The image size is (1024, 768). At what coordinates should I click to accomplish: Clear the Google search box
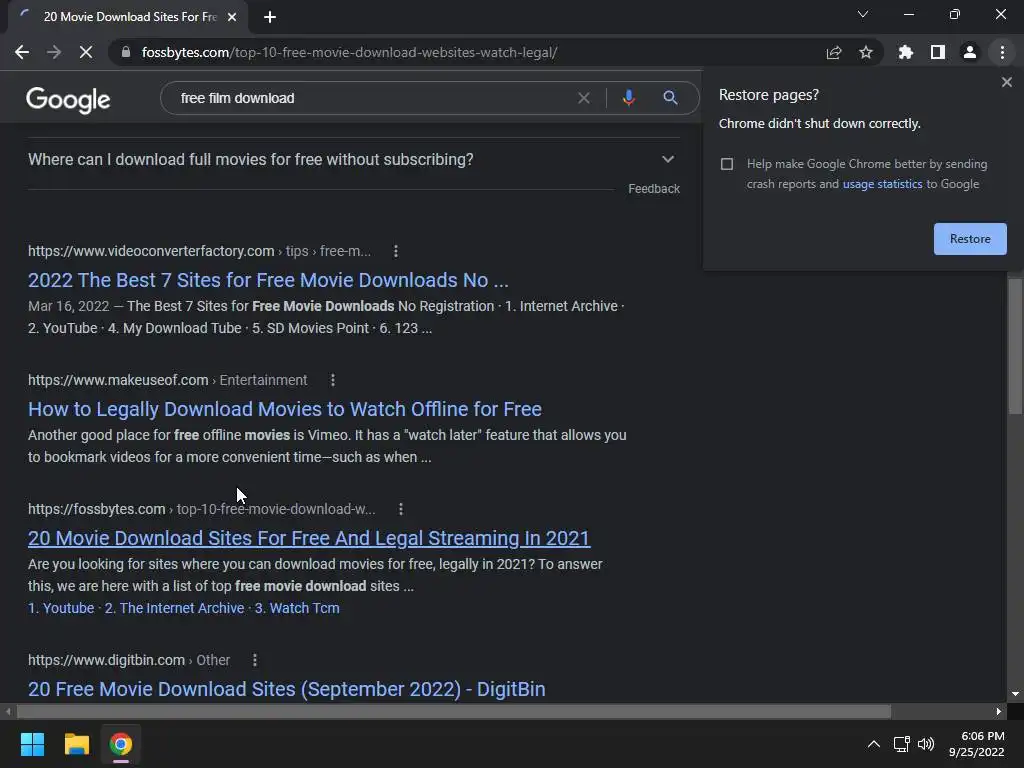pos(584,98)
